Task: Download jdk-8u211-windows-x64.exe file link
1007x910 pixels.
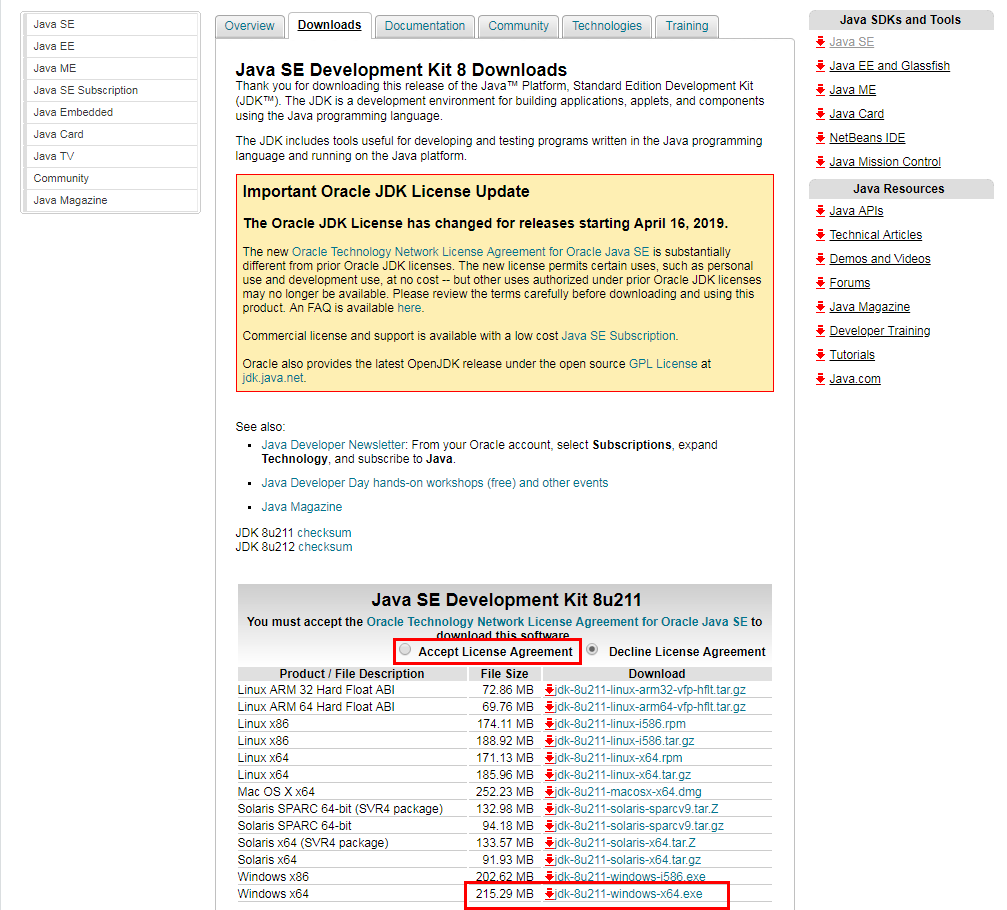Action: 629,894
